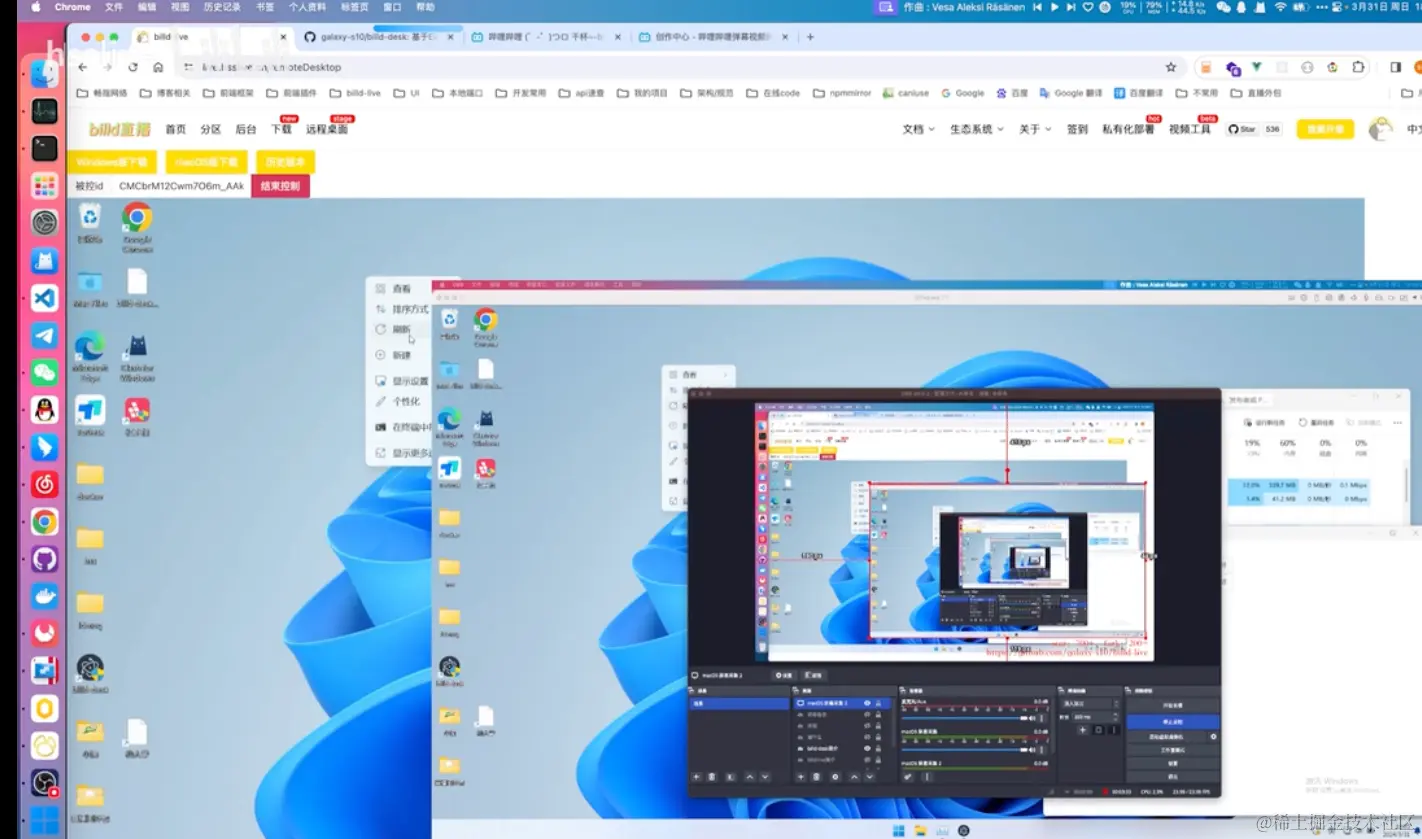
Task: Toggle Chrome side panel icon
Action: pos(1395,67)
